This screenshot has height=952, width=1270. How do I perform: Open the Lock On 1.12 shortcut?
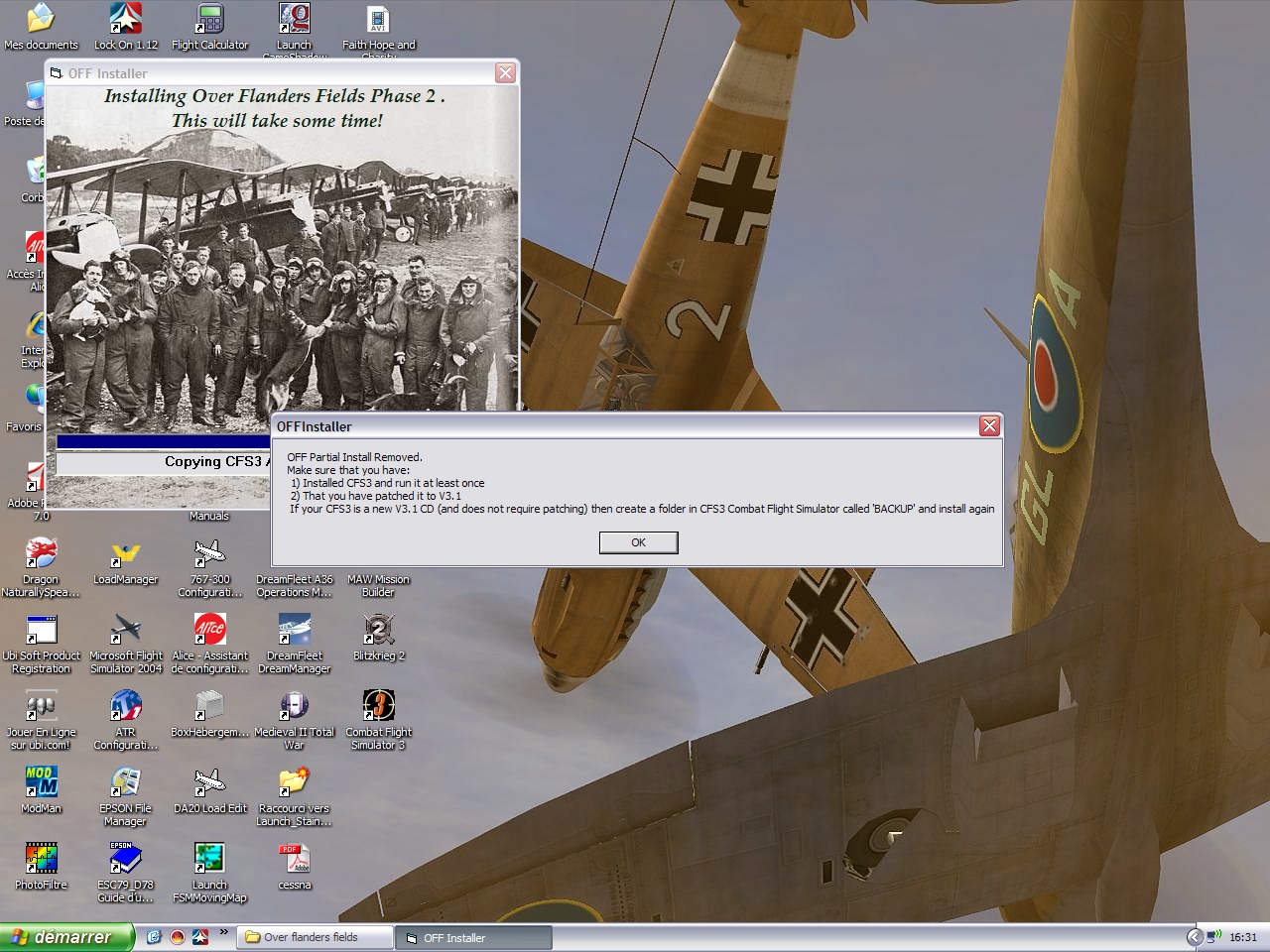pyautogui.click(x=126, y=20)
